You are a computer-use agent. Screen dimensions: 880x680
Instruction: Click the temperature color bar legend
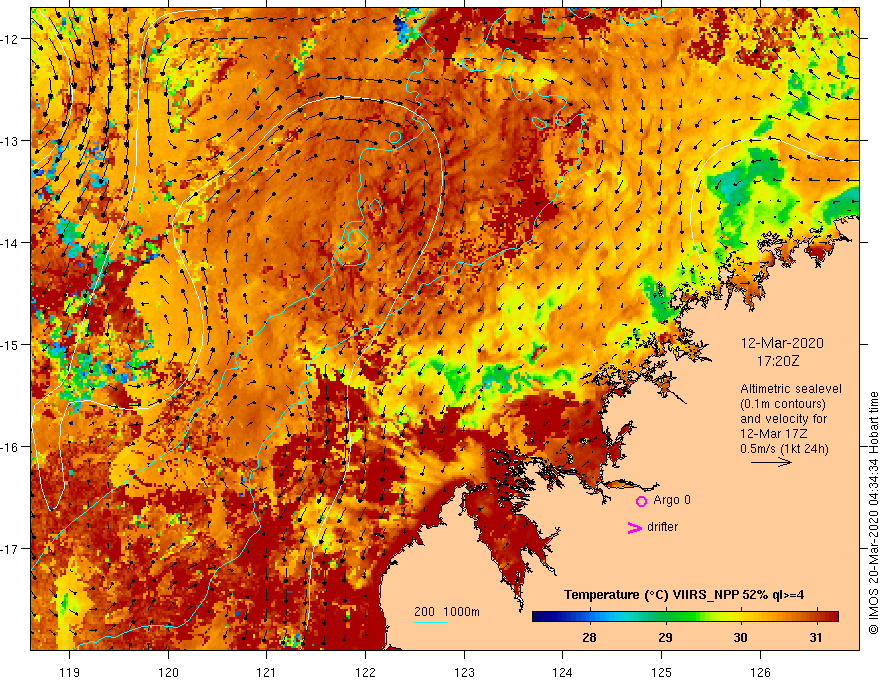click(x=685, y=616)
